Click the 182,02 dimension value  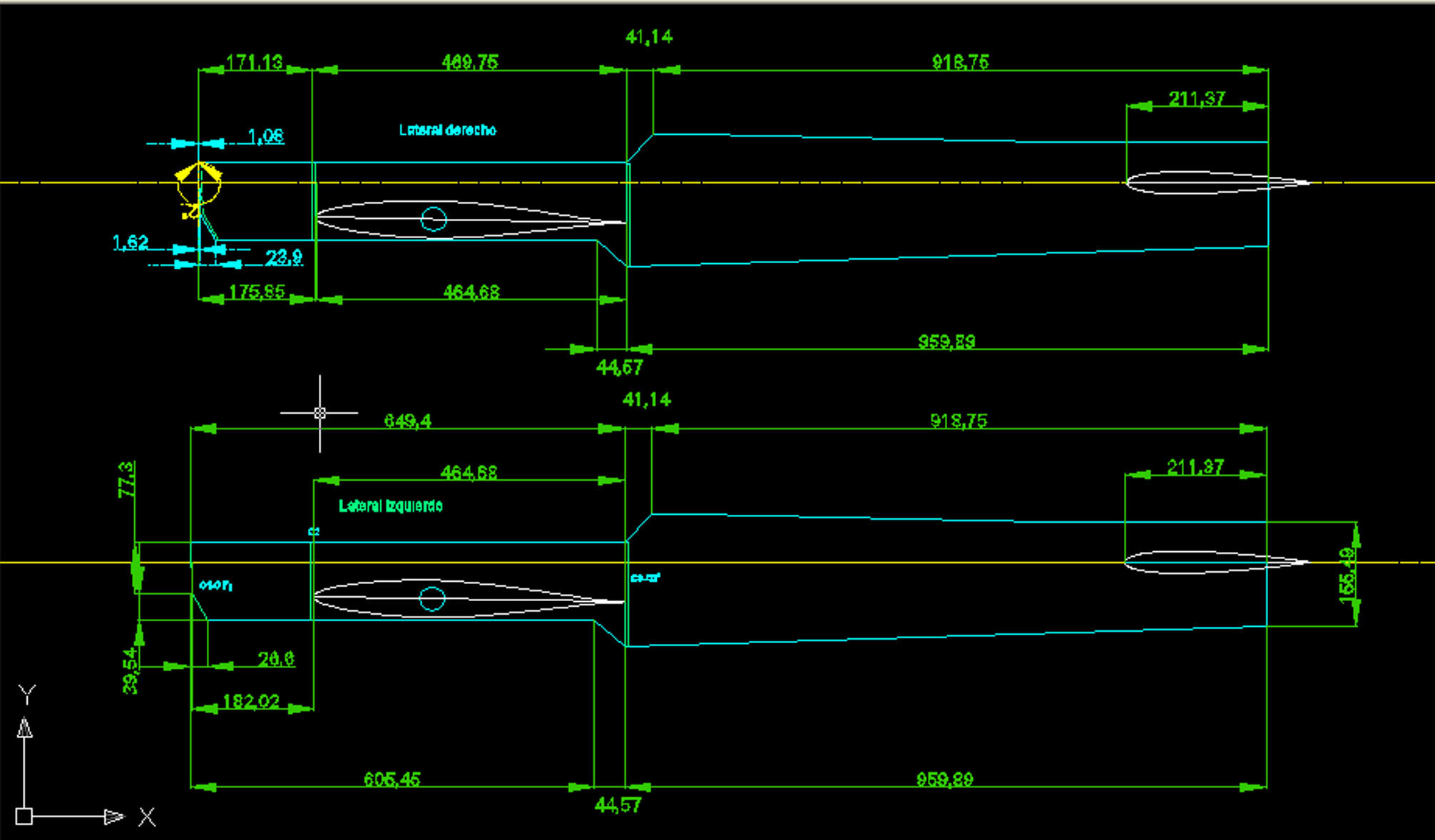click(x=251, y=701)
